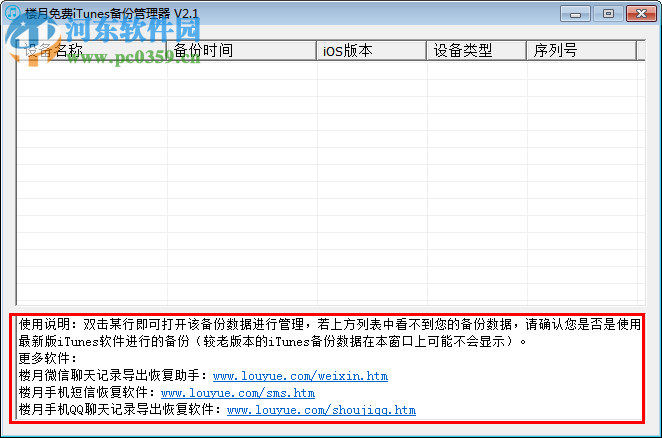This screenshot has width=662, height=438.
Task: Click the 序列号 column header
Action: 581,51
